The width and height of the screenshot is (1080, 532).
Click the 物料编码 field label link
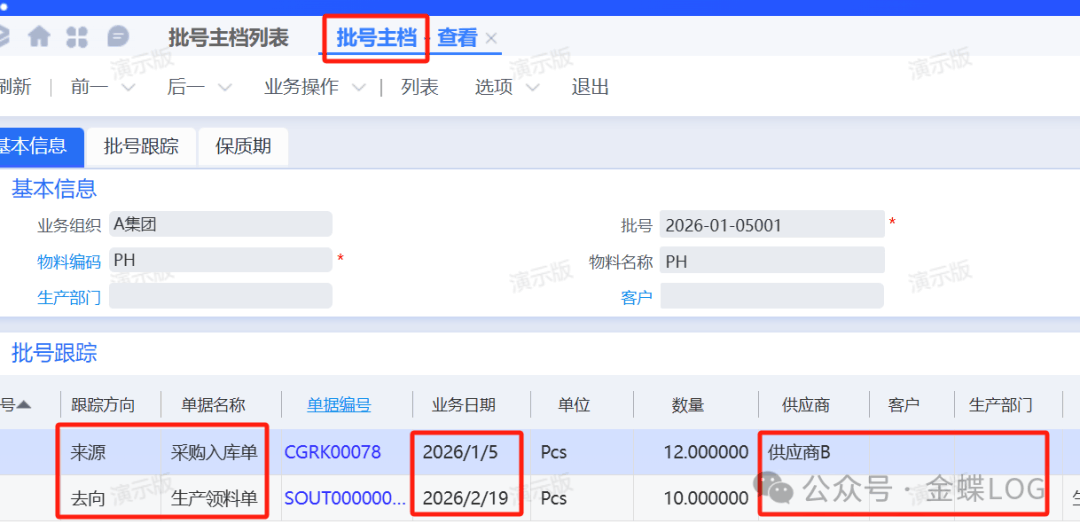pyautogui.click(x=69, y=262)
